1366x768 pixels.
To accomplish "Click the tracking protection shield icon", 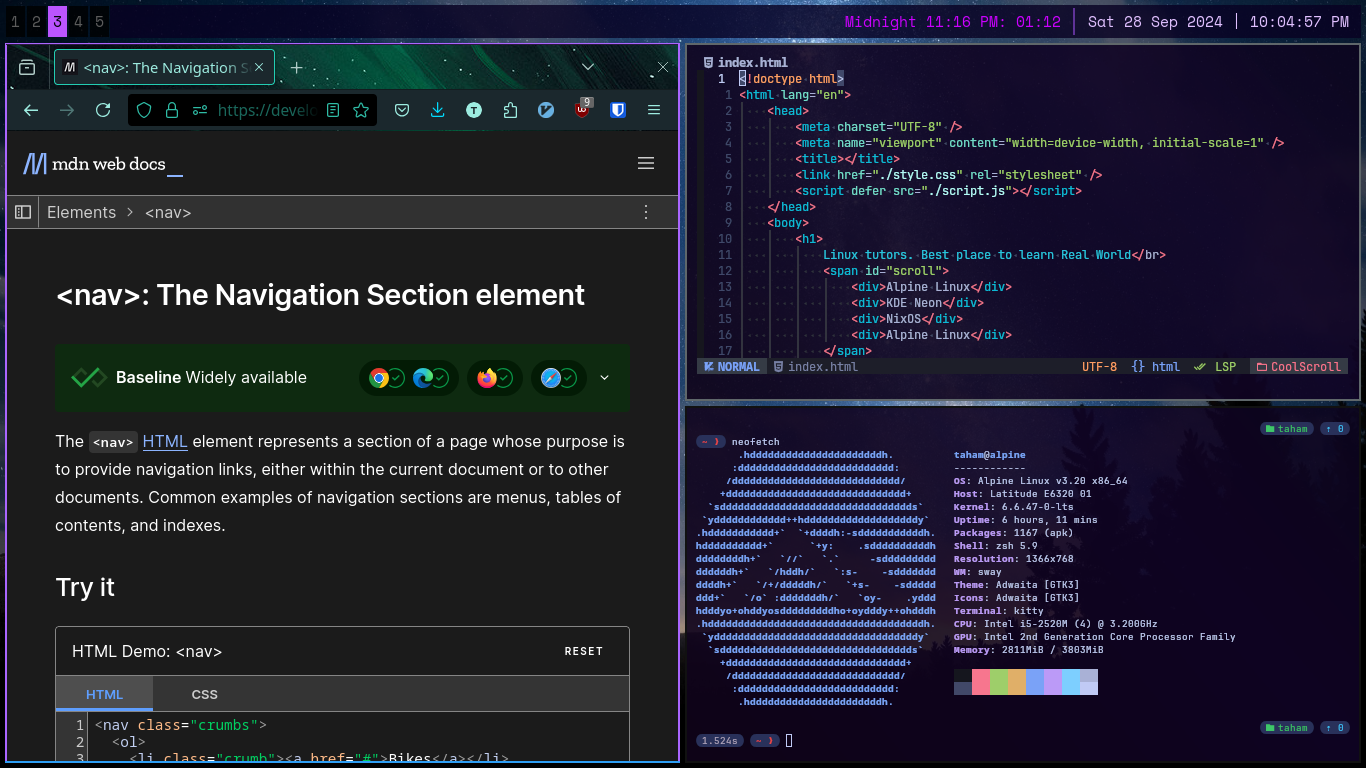I will click(144, 110).
